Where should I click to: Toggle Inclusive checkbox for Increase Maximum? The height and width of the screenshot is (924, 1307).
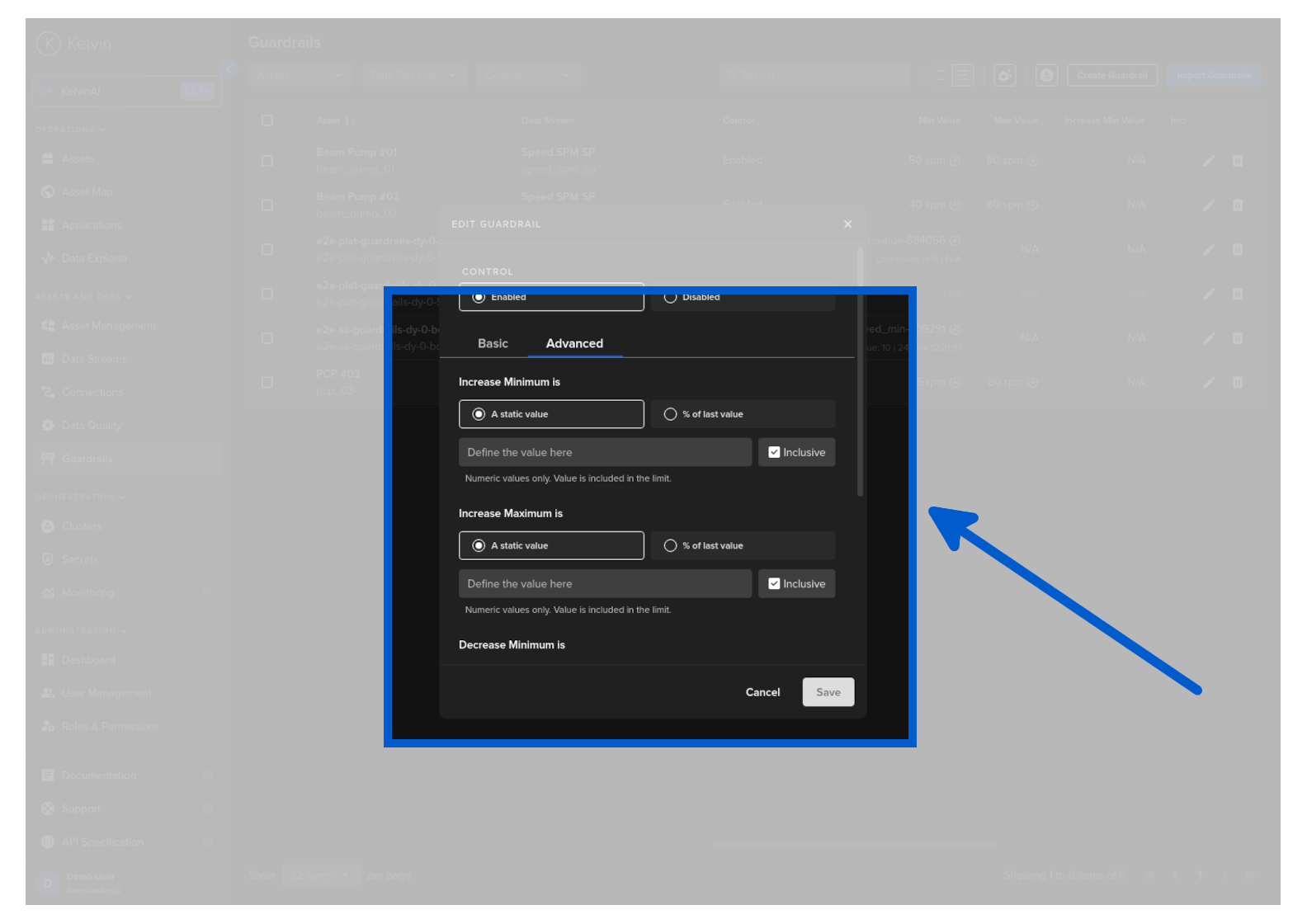[774, 583]
